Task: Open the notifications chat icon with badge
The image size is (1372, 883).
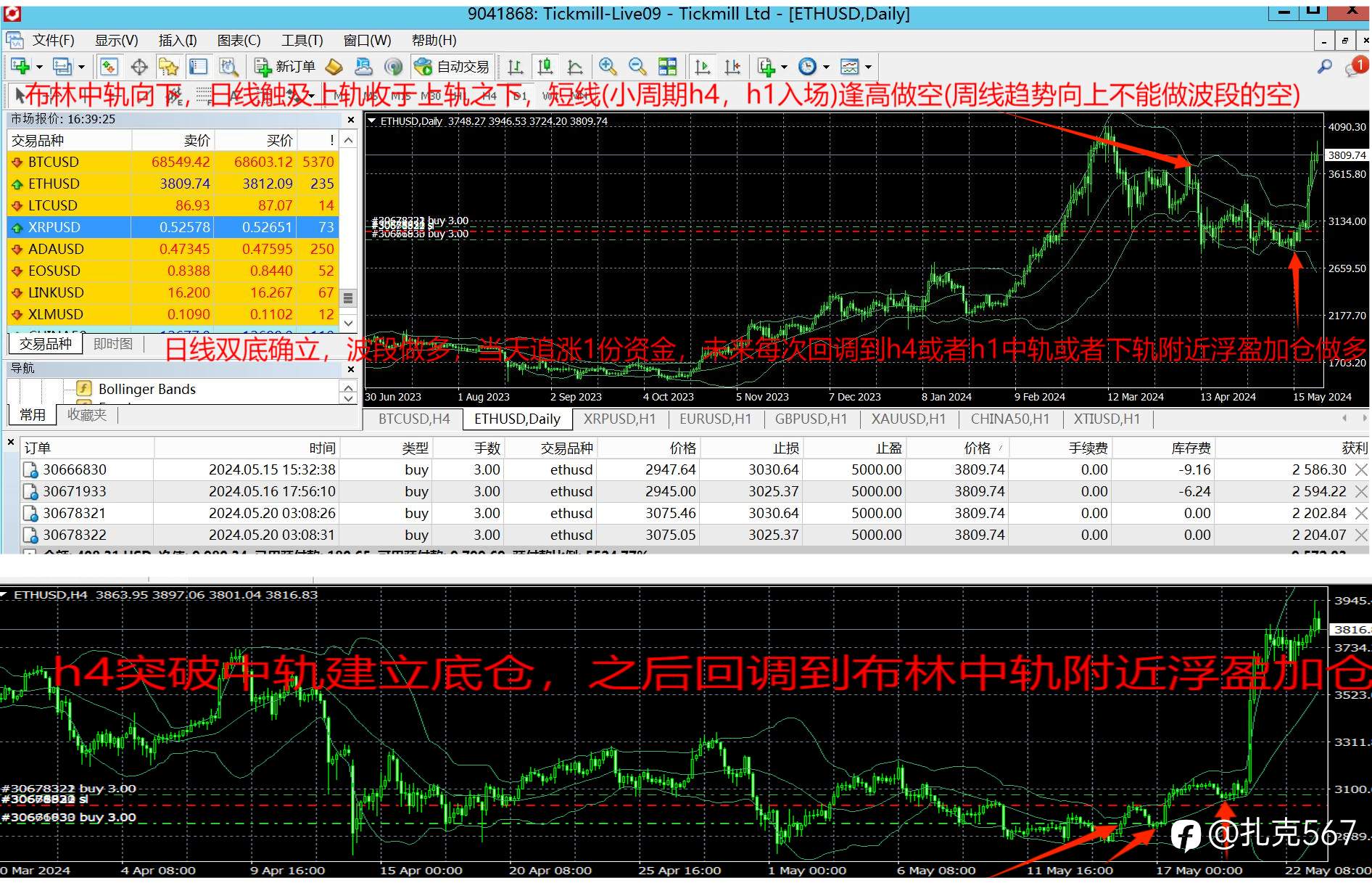Action: [x=1355, y=67]
